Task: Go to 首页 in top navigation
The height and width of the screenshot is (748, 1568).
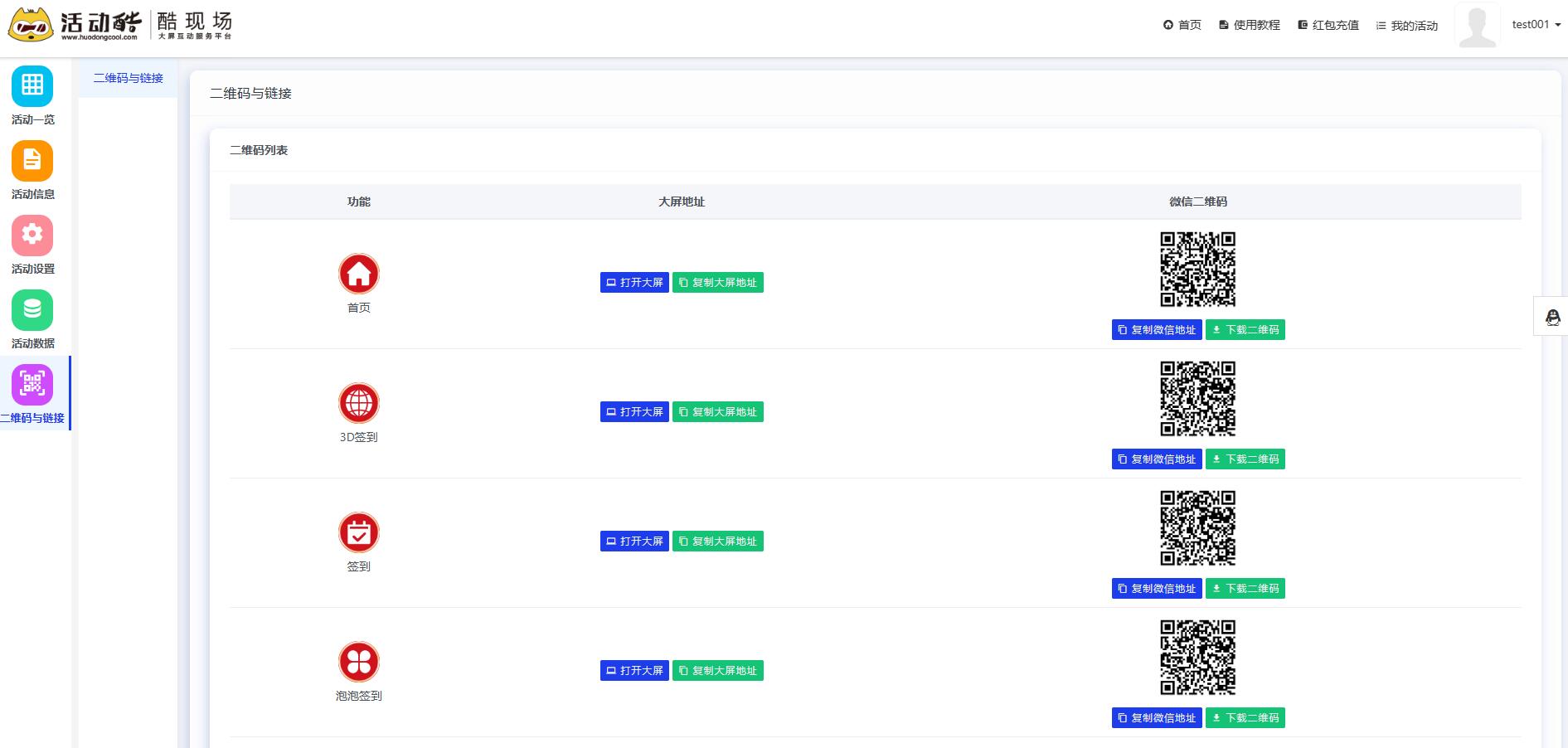Action: tap(1182, 25)
